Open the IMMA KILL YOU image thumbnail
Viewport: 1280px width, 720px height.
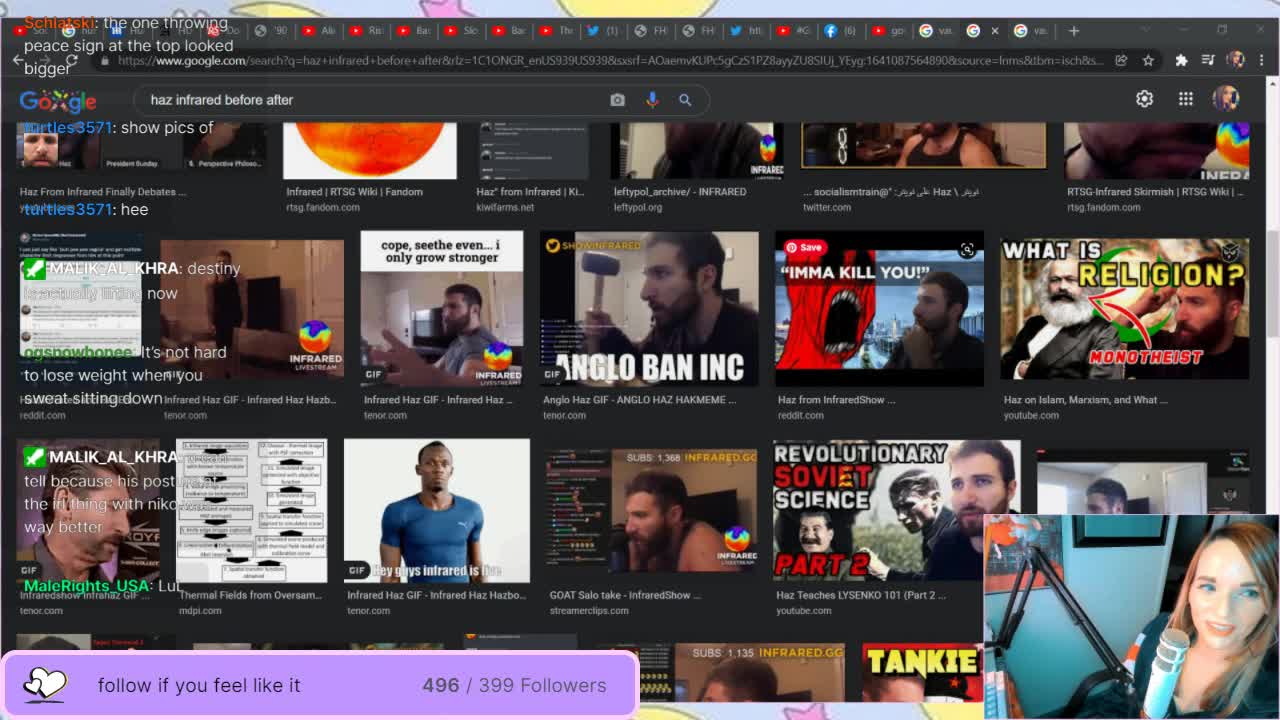point(879,309)
